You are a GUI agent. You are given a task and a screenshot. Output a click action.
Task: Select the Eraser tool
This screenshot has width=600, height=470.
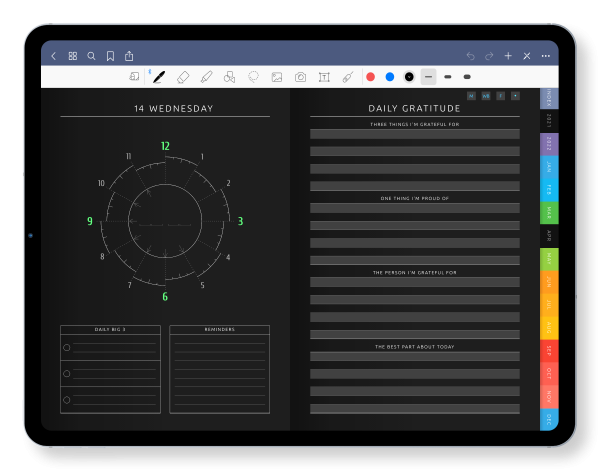(183, 77)
